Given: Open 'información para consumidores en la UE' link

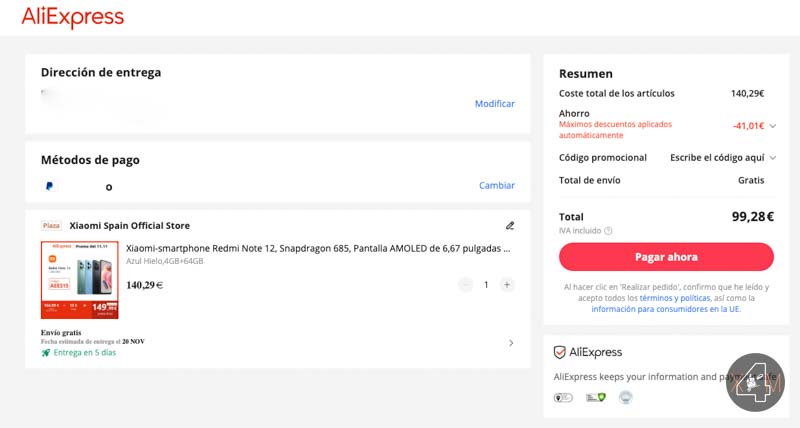Looking at the screenshot, I should 666,309.
